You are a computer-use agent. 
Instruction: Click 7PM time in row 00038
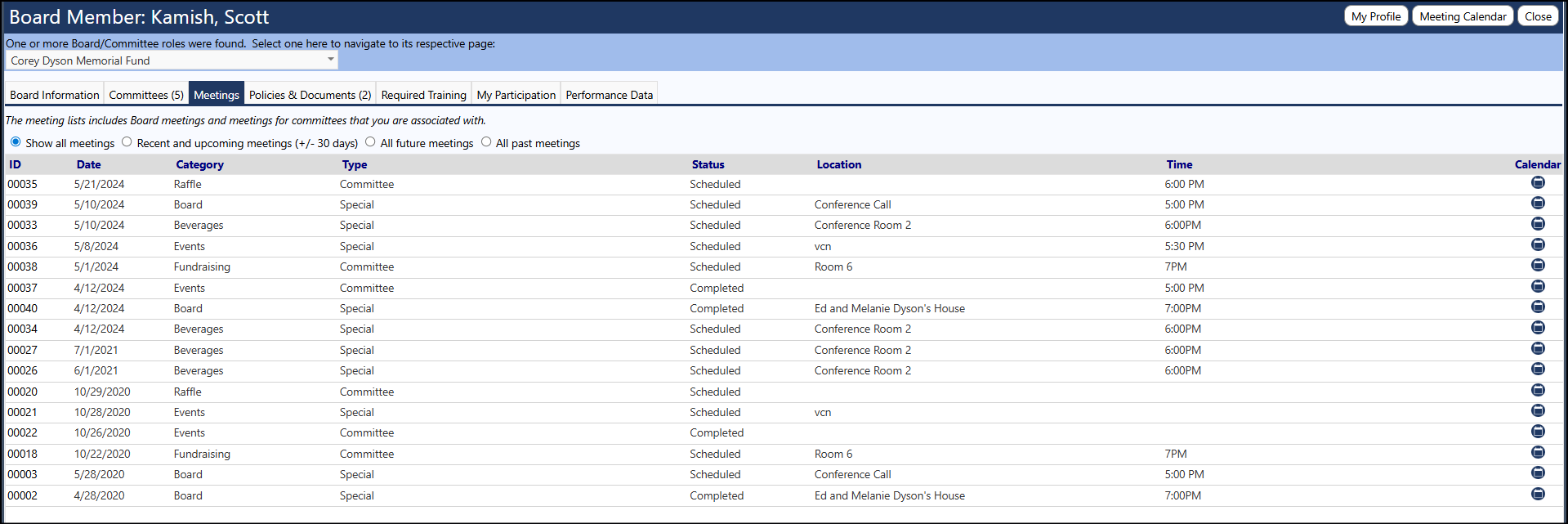(x=1176, y=266)
